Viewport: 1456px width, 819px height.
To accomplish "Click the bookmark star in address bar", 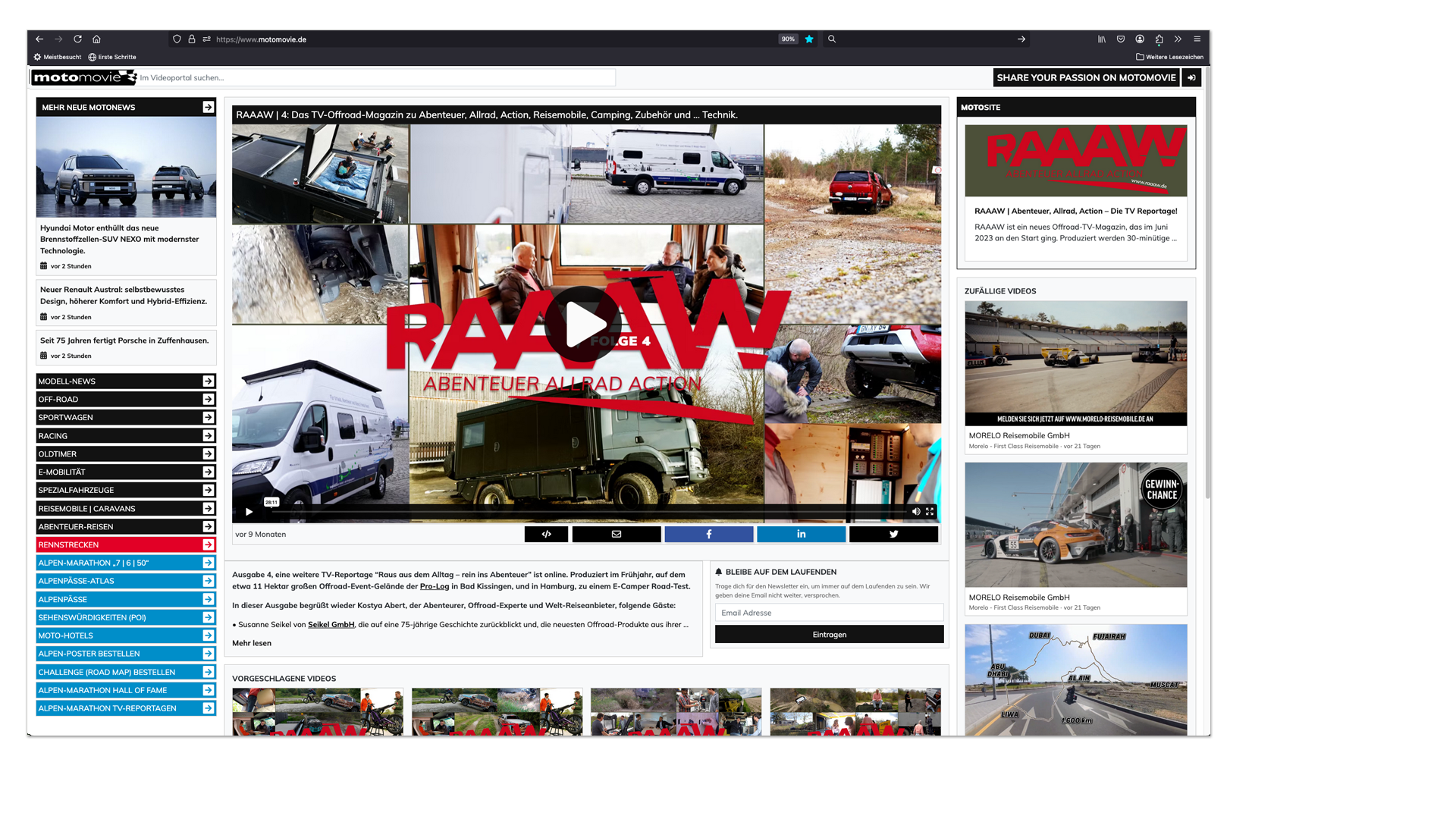I will click(809, 39).
